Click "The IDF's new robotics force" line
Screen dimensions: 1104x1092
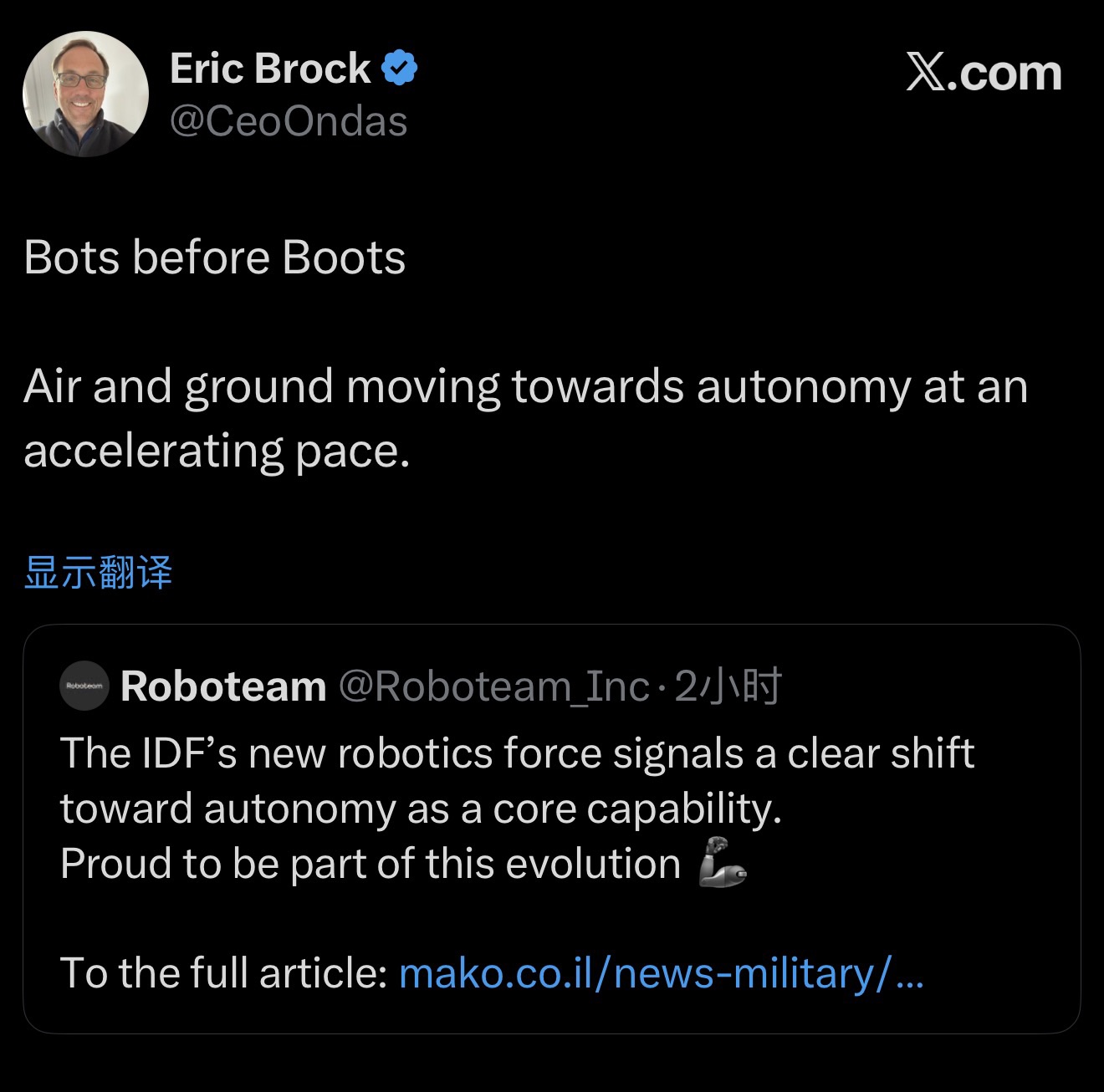[517, 753]
